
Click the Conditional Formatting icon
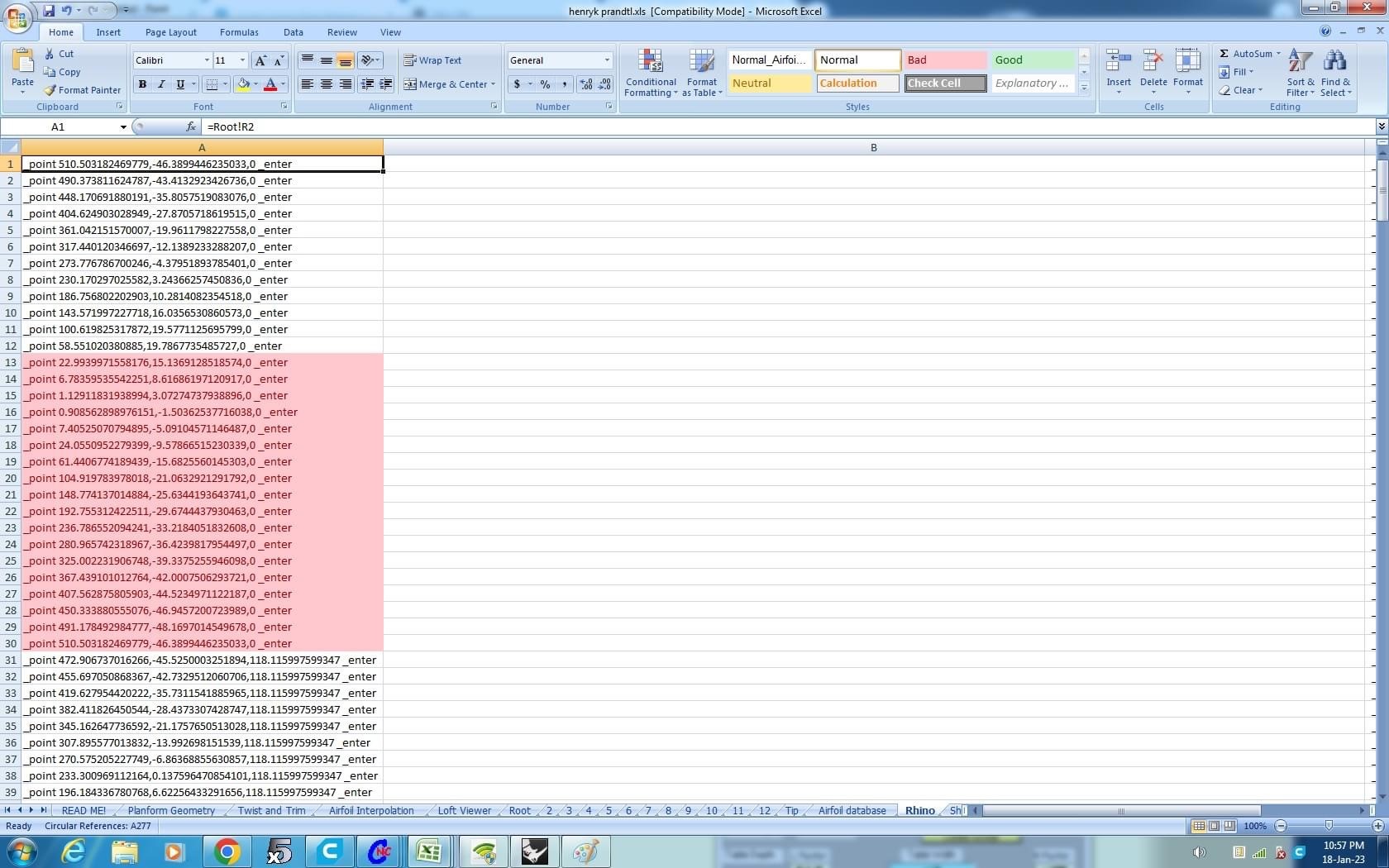[x=651, y=62]
